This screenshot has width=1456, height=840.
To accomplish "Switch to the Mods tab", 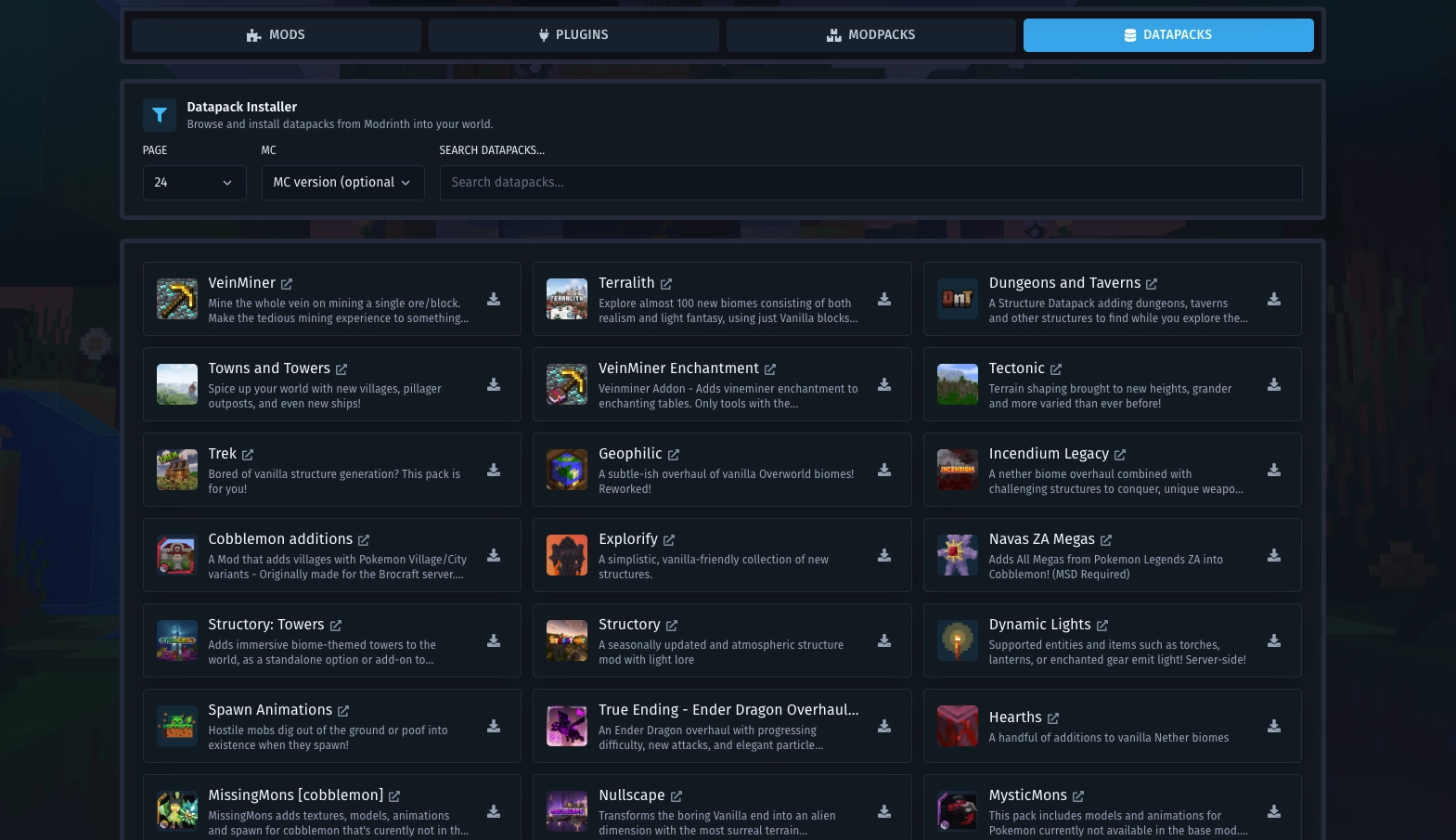I will tap(277, 35).
